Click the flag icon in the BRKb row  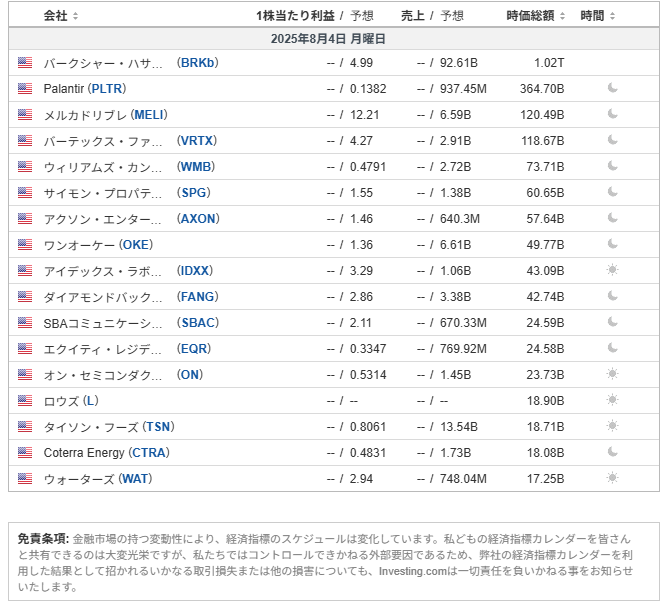25,63
